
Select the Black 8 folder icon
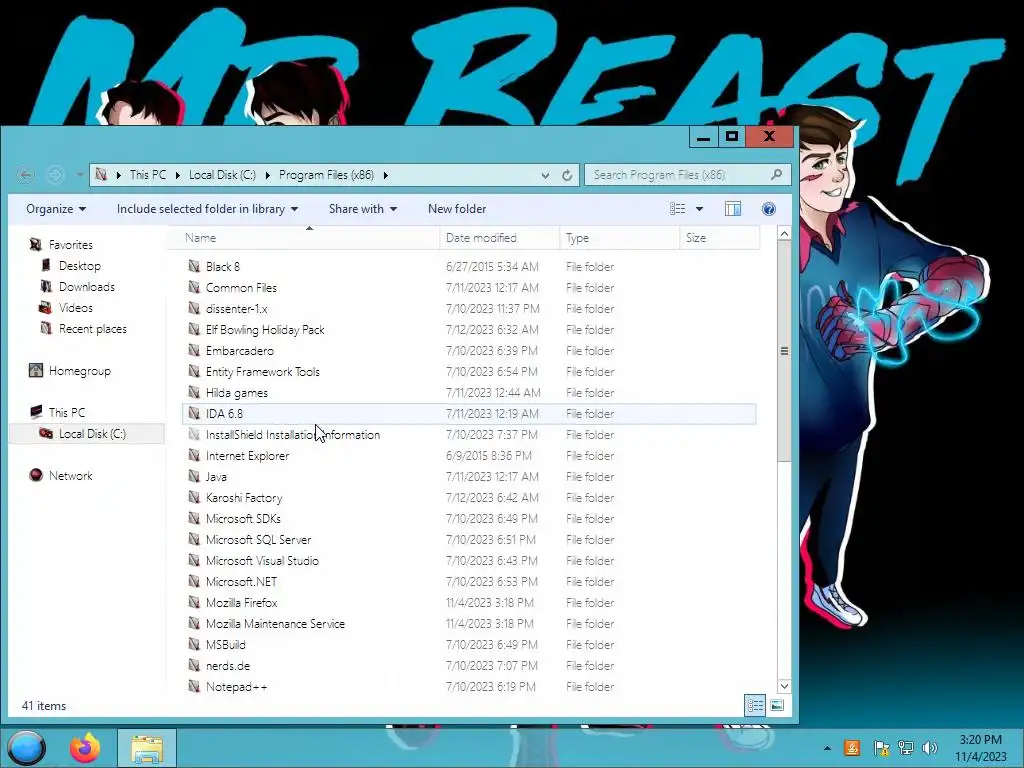click(194, 266)
